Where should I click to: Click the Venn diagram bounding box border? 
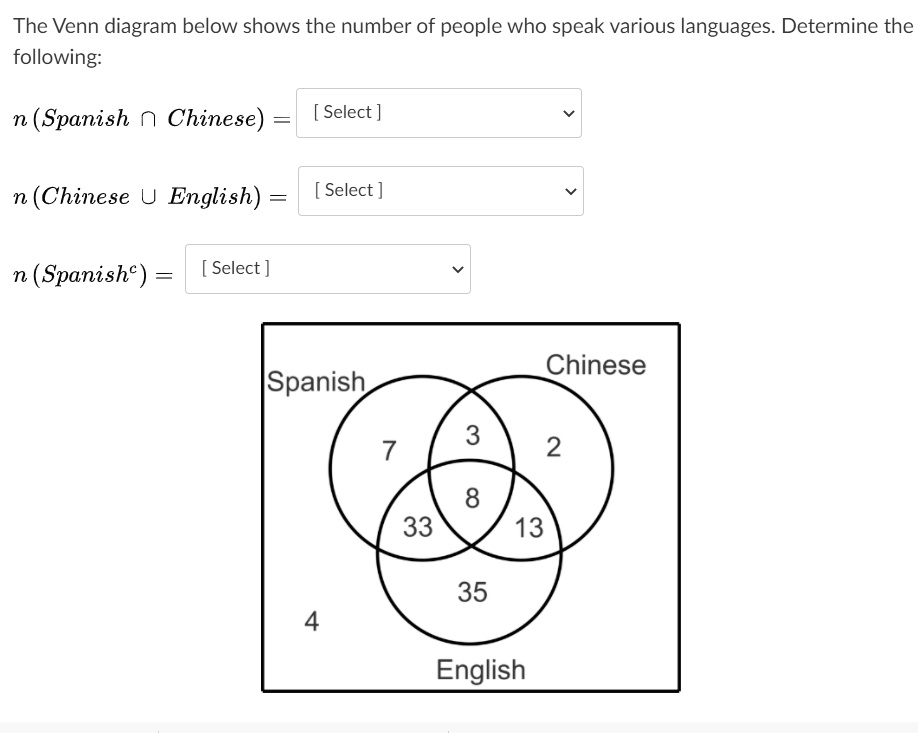[x=470, y=324]
